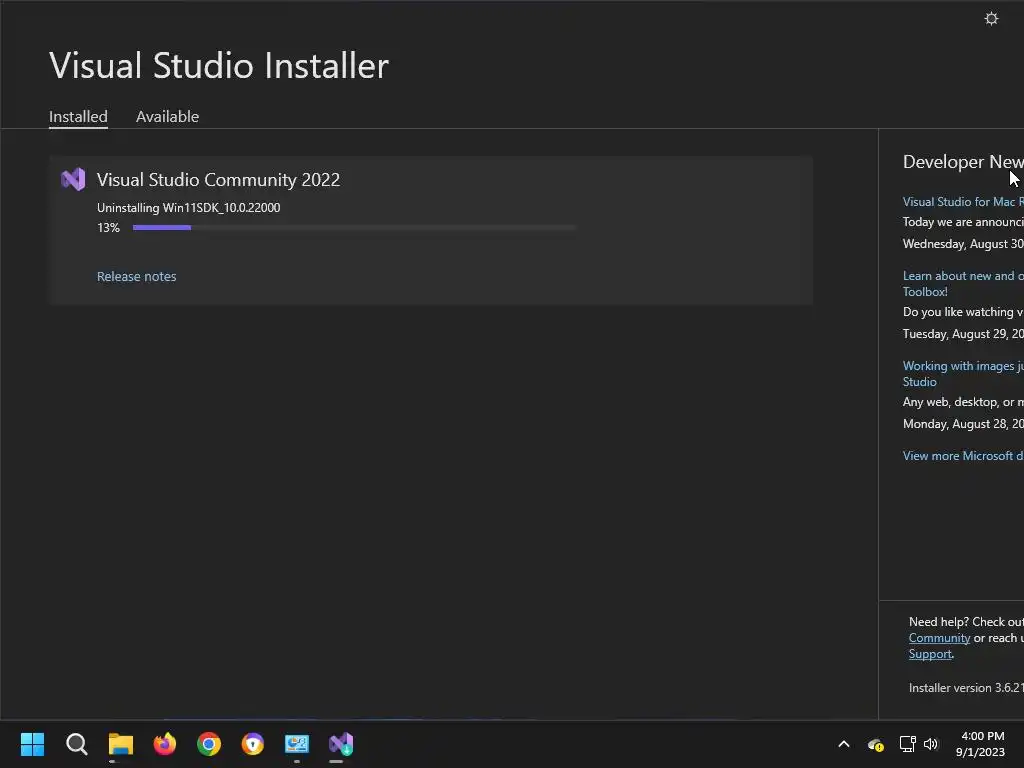Switch to the Available tab

(167, 117)
